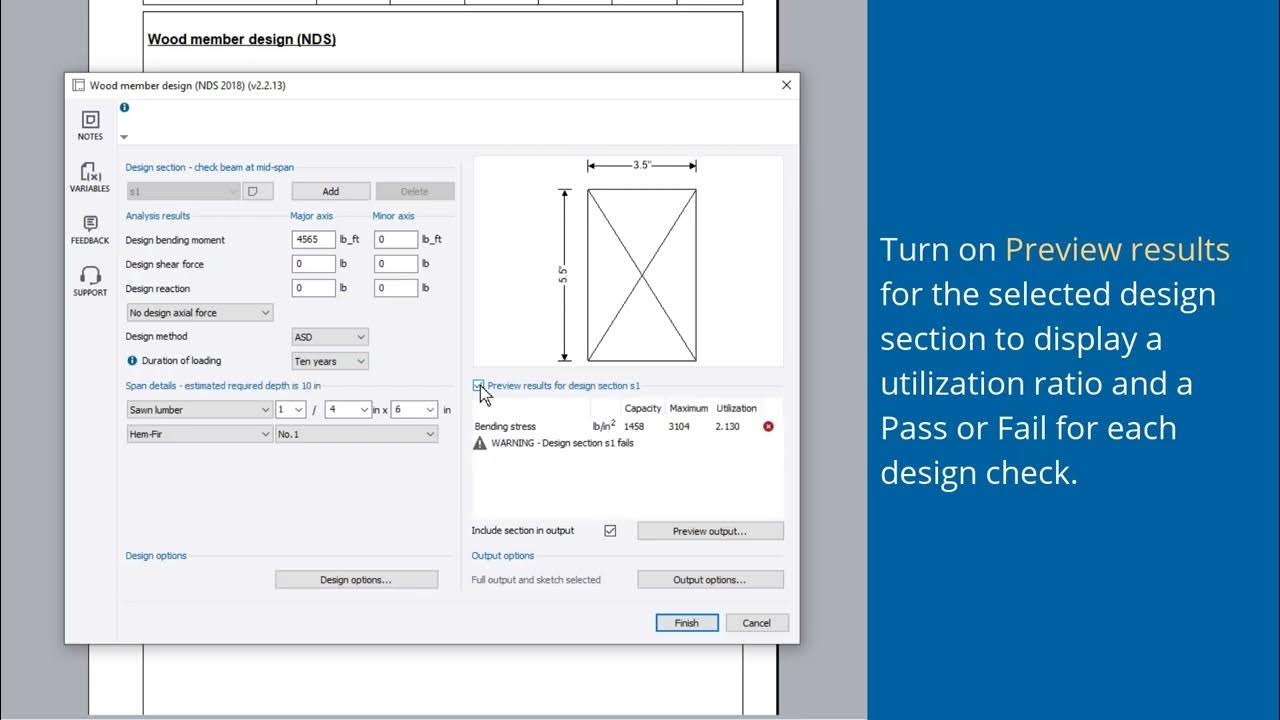This screenshot has width=1280, height=720.
Task: Open the Ten years duration dropdown
Action: coord(330,361)
